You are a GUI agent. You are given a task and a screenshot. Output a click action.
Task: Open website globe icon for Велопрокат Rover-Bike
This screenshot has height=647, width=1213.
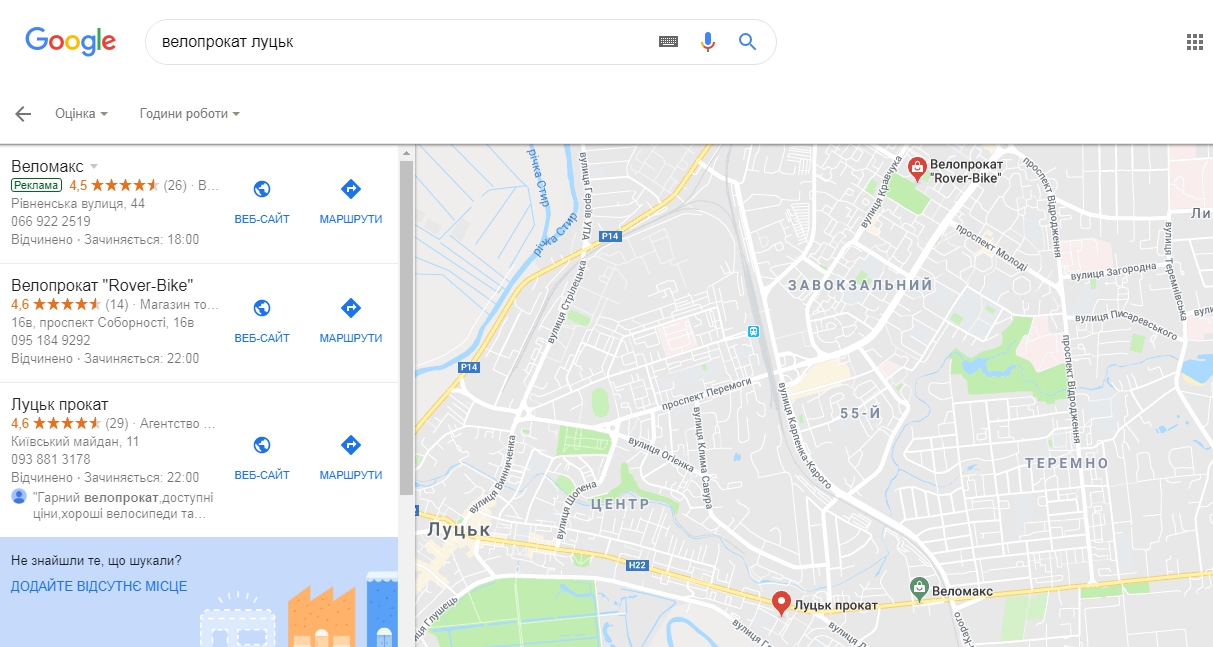(x=262, y=308)
